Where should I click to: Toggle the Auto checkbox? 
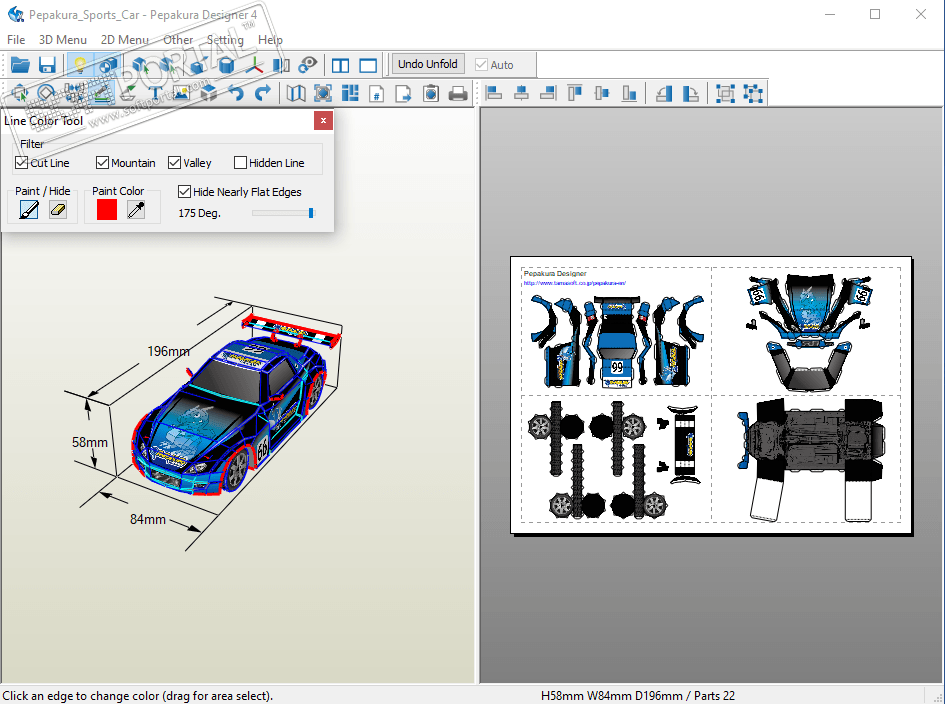pyautogui.click(x=481, y=64)
